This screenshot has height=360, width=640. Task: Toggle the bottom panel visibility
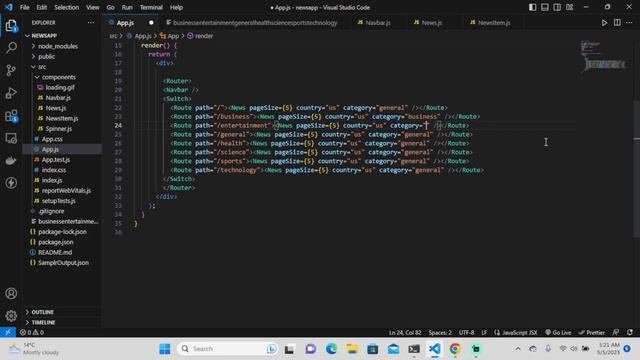tap(544, 7)
